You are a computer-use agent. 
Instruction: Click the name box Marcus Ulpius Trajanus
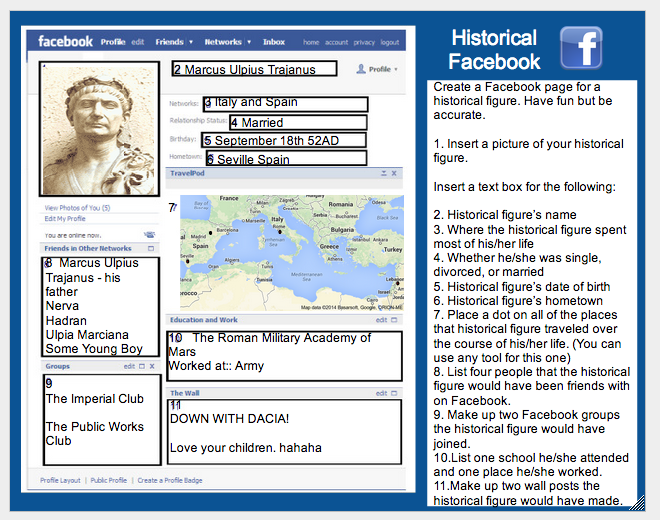pos(254,69)
